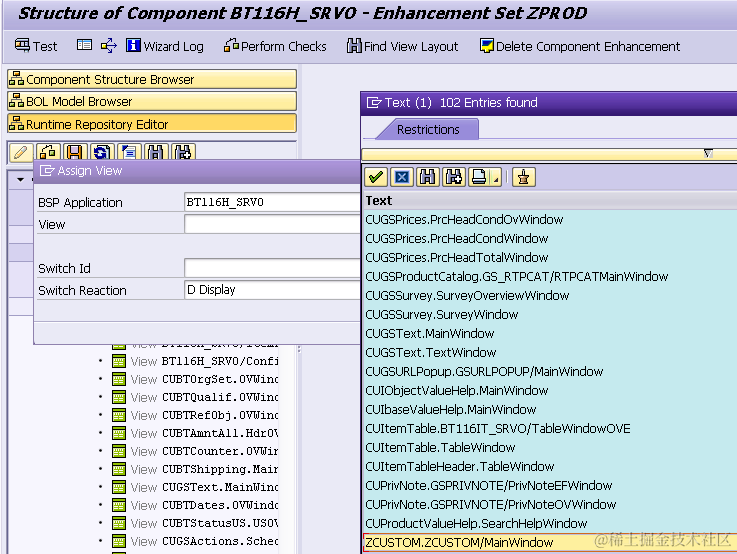This screenshot has height=554, width=737.
Task: Select View CUBTDates.OVWindo tree node
Action: tap(195, 505)
